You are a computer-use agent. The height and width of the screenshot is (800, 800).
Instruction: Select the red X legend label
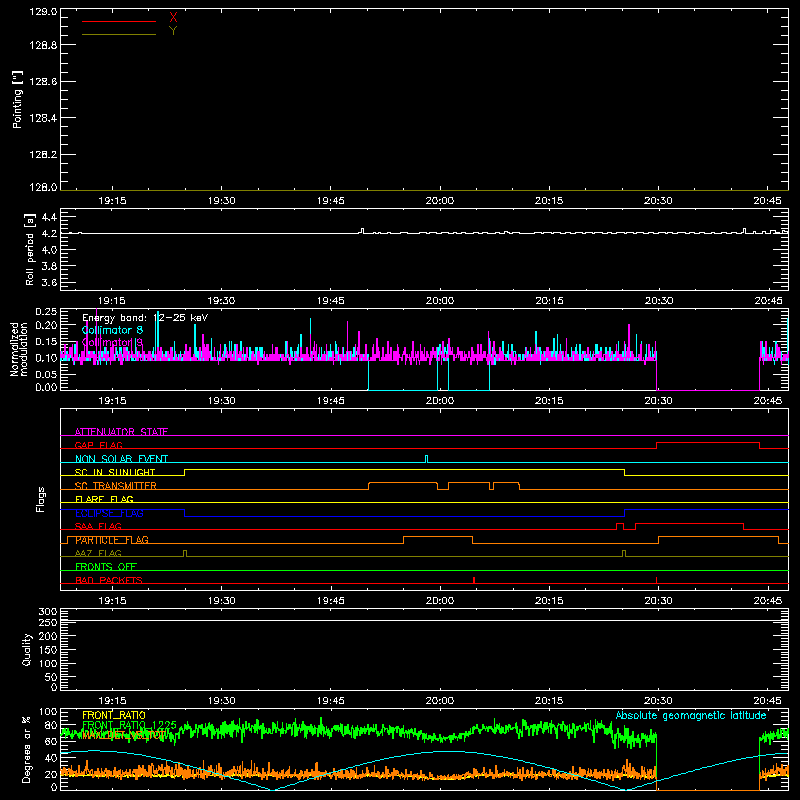[173, 18]
